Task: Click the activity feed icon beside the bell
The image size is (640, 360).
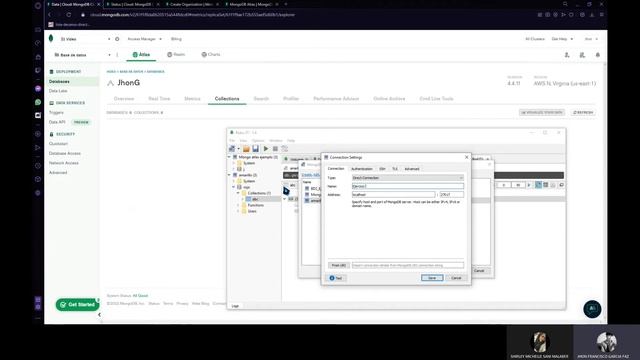Action: (582, 55)
